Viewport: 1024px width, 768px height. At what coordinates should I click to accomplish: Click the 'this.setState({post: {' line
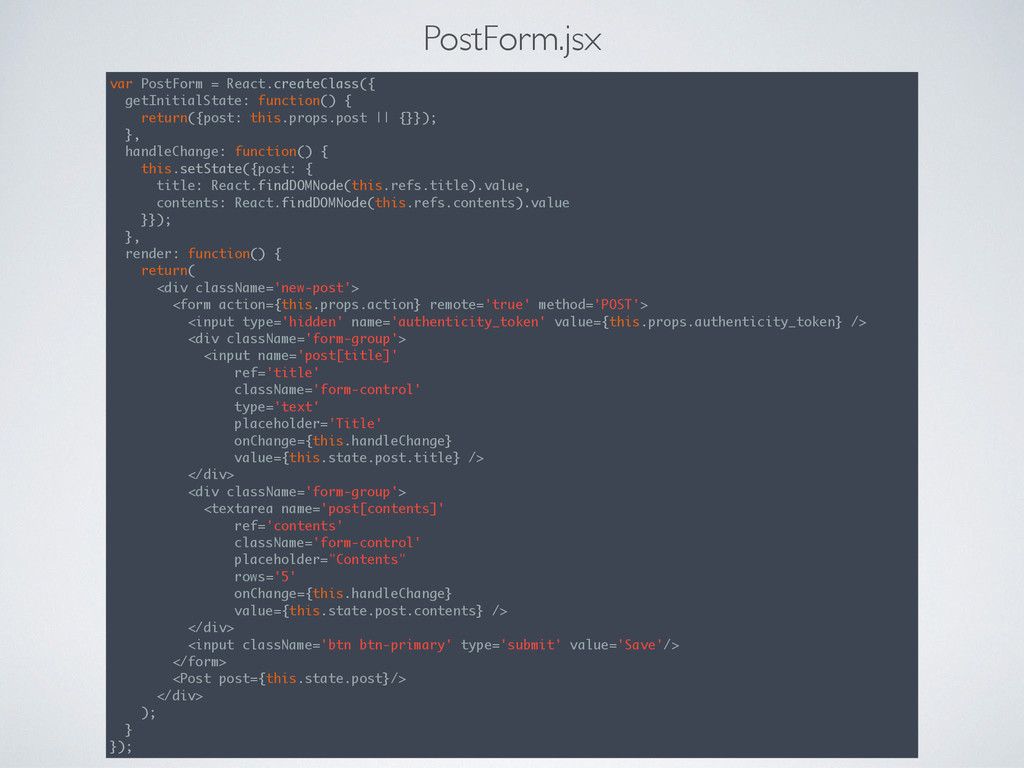(x=227, y=168)
